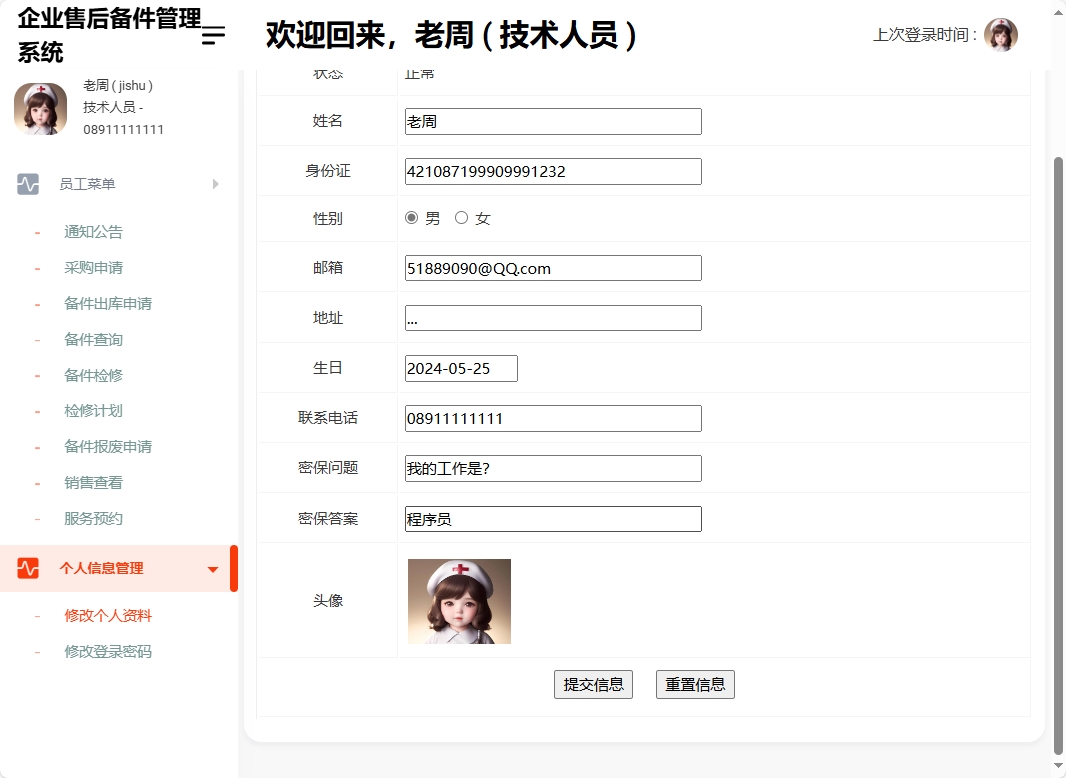
Task: Select the pulse icon beside 员工菜单
Action: (27, 184)
